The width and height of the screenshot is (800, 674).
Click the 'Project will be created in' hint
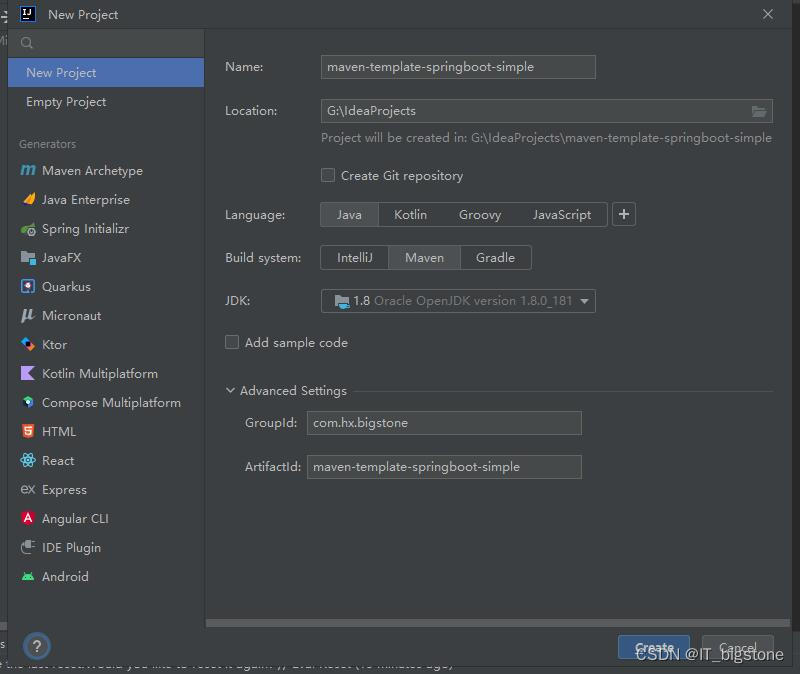tap(546, 138)
